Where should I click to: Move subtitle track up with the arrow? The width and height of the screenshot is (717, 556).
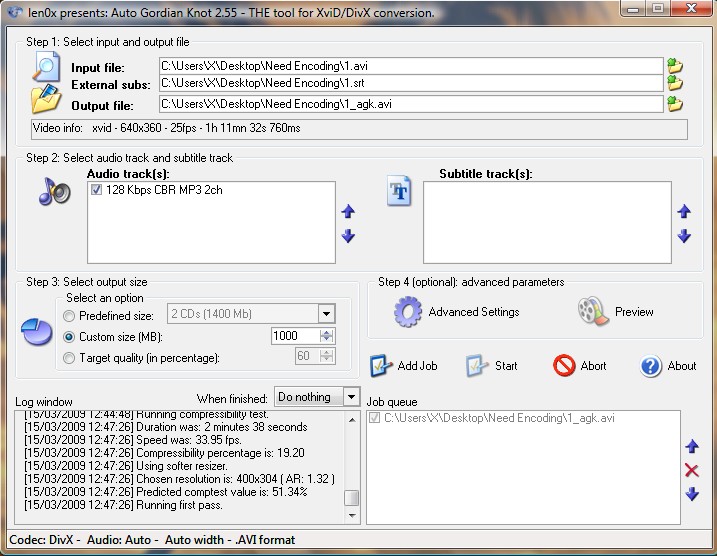point(684,211)
